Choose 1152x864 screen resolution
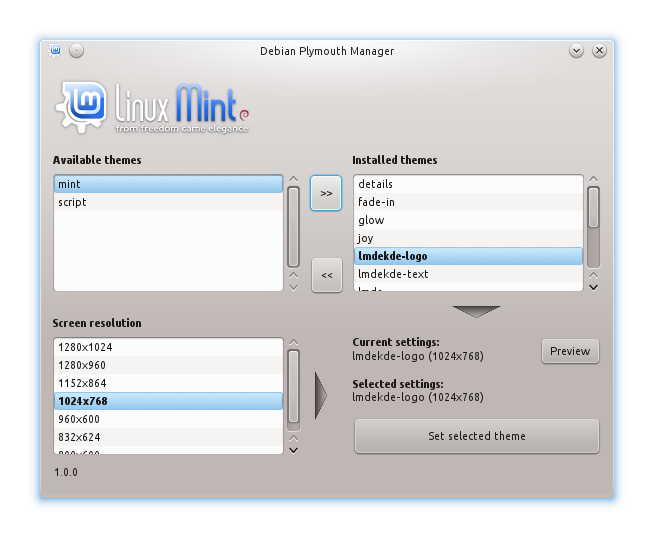 (x=169, y=383)
